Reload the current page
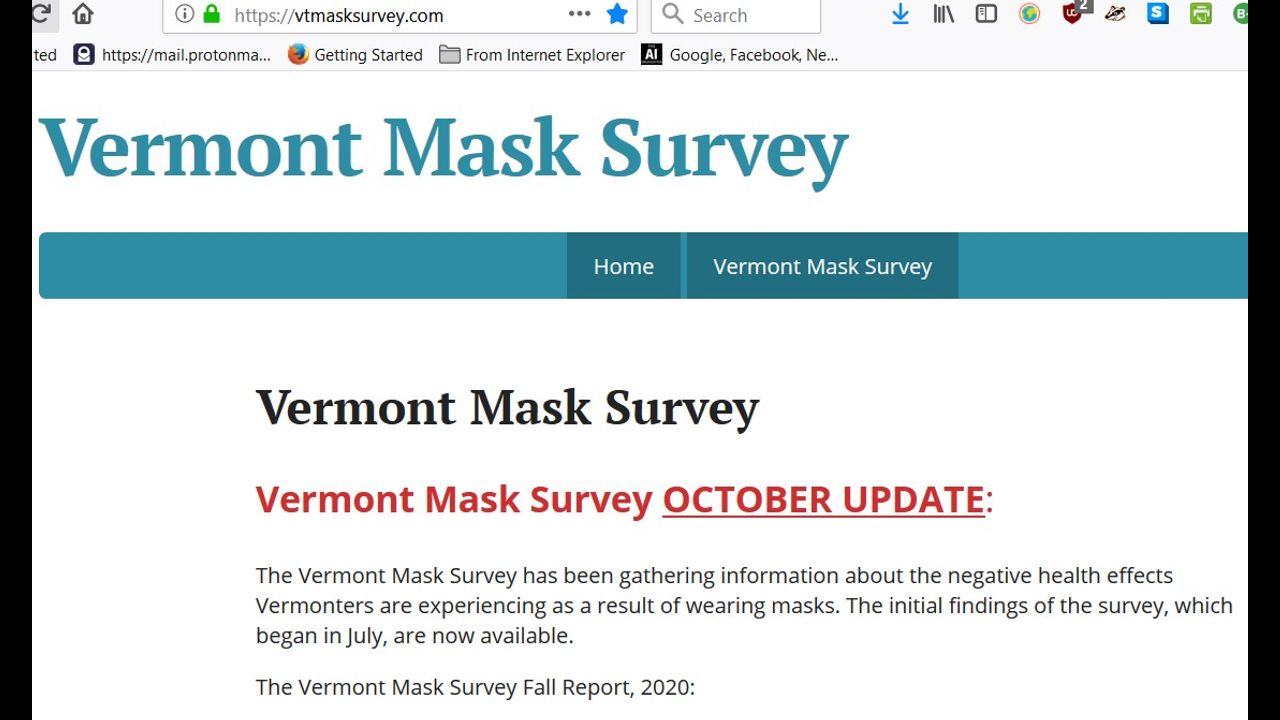This screenshot has height=720, width=1280. click(x=42, y=14)
